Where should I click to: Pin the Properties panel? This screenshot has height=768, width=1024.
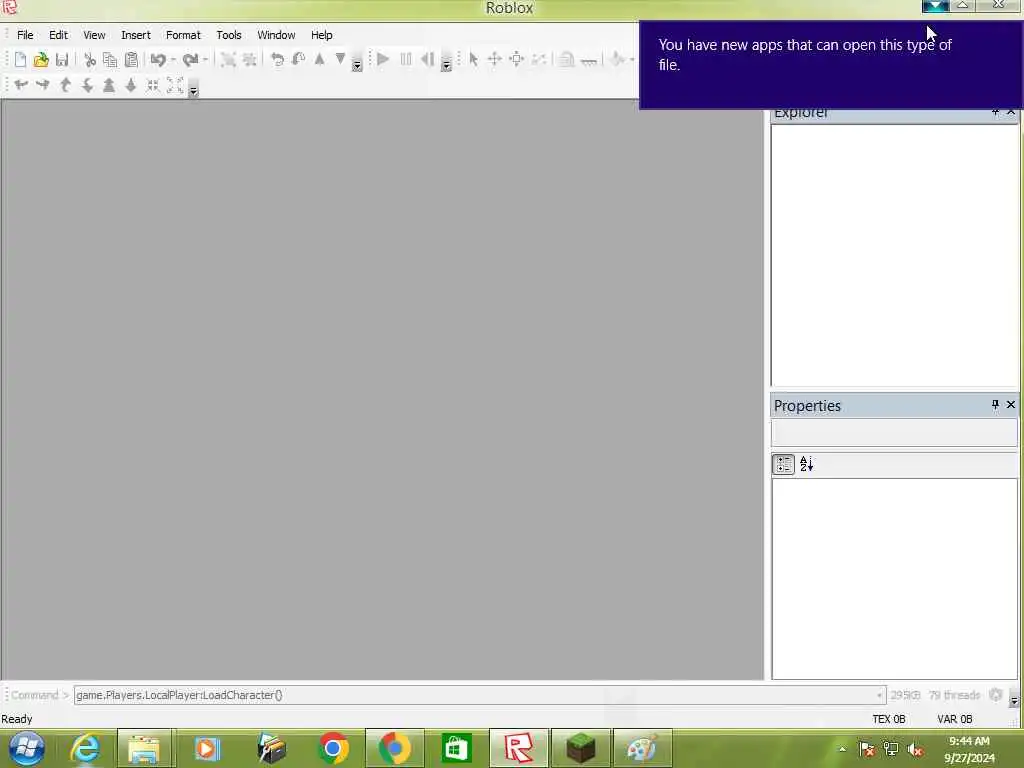[x=995, y=405]
